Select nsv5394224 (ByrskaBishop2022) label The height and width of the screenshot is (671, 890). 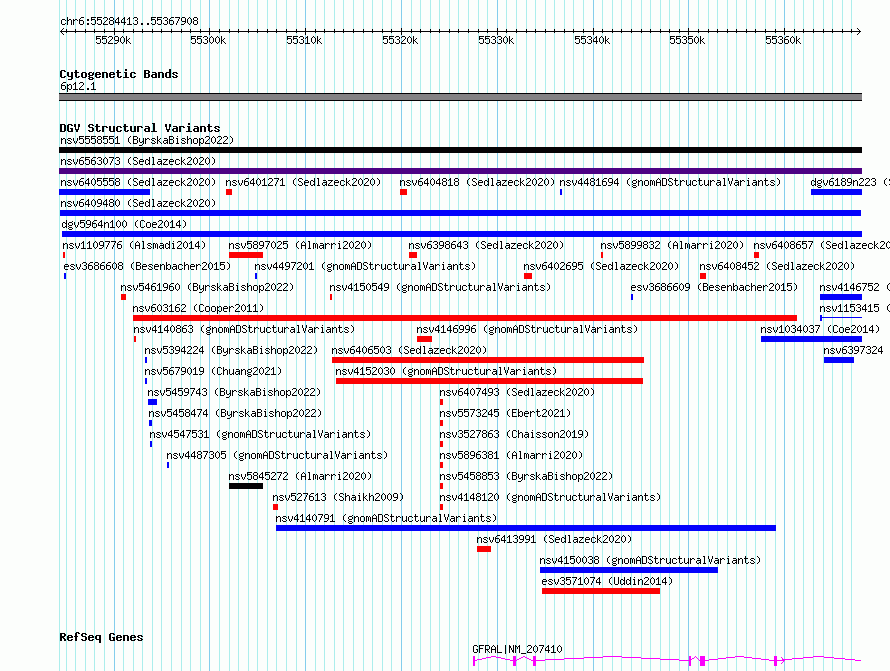tap(231, 350)
